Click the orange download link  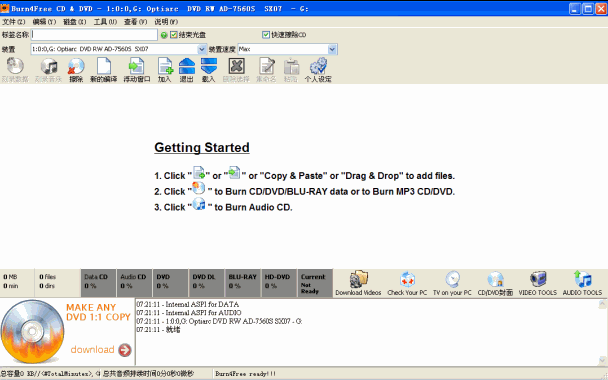pos(92,350)
